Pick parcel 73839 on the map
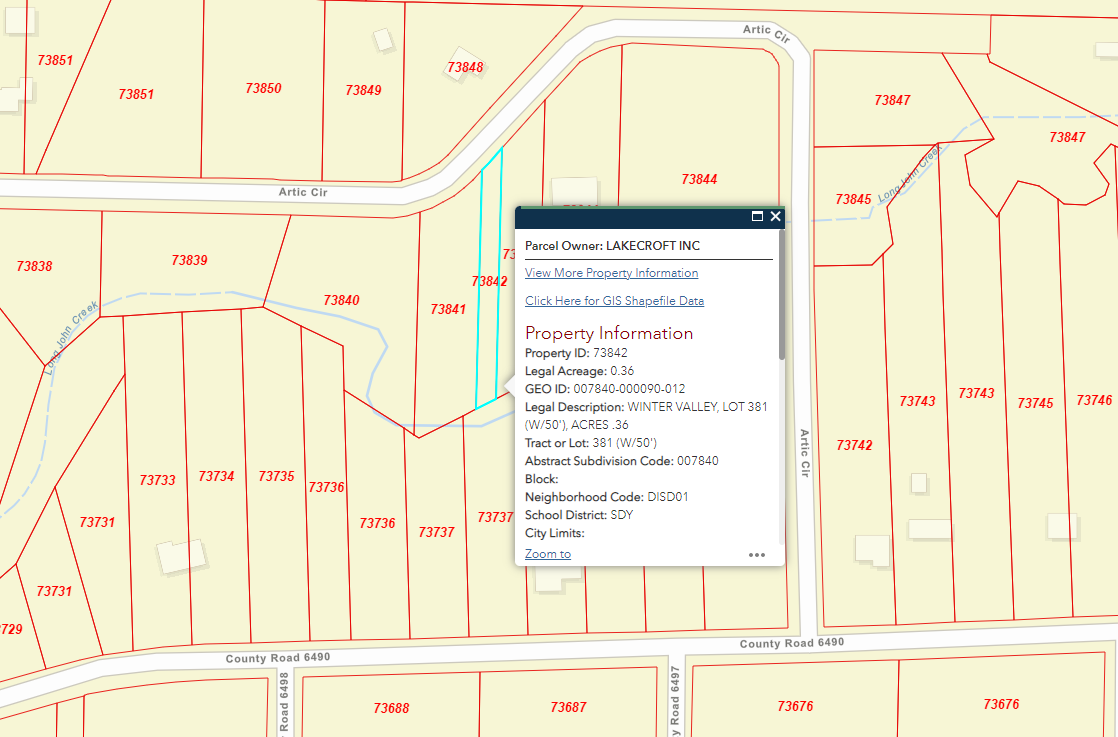This screenshot has width=1118, height=737. coord(189,260)
